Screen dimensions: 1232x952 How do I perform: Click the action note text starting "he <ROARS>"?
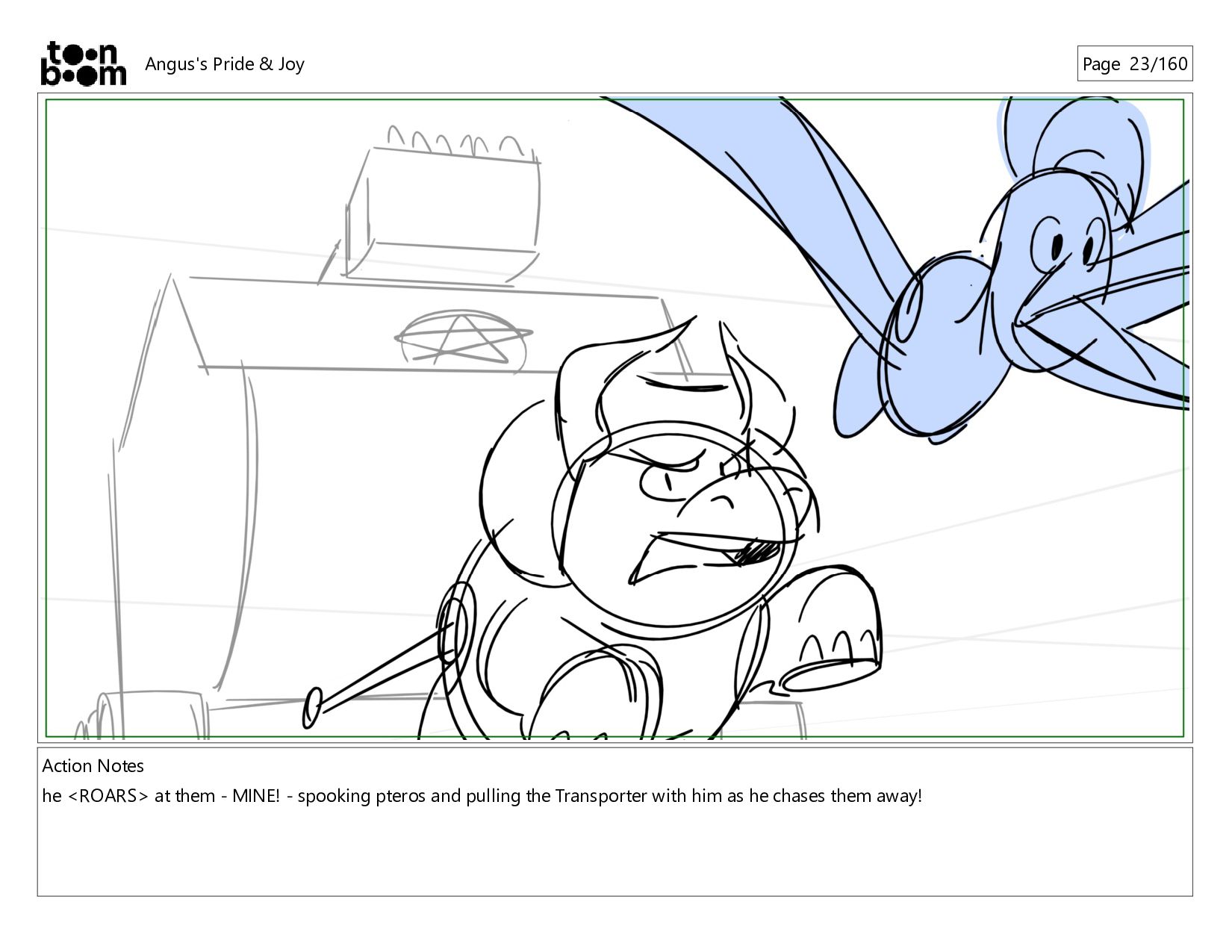(x=482, y=796)
